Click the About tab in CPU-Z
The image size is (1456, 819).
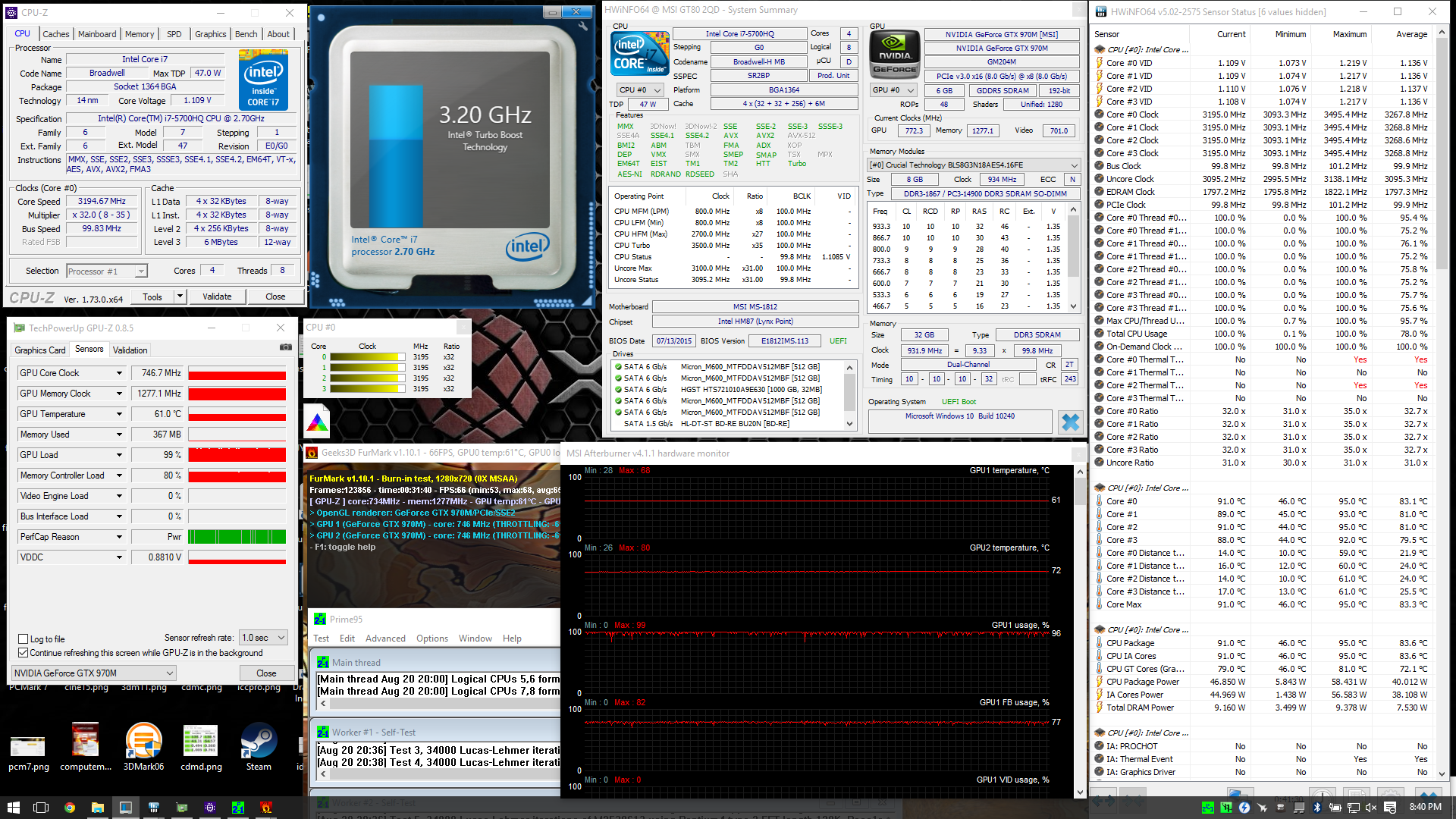(278, 34)
